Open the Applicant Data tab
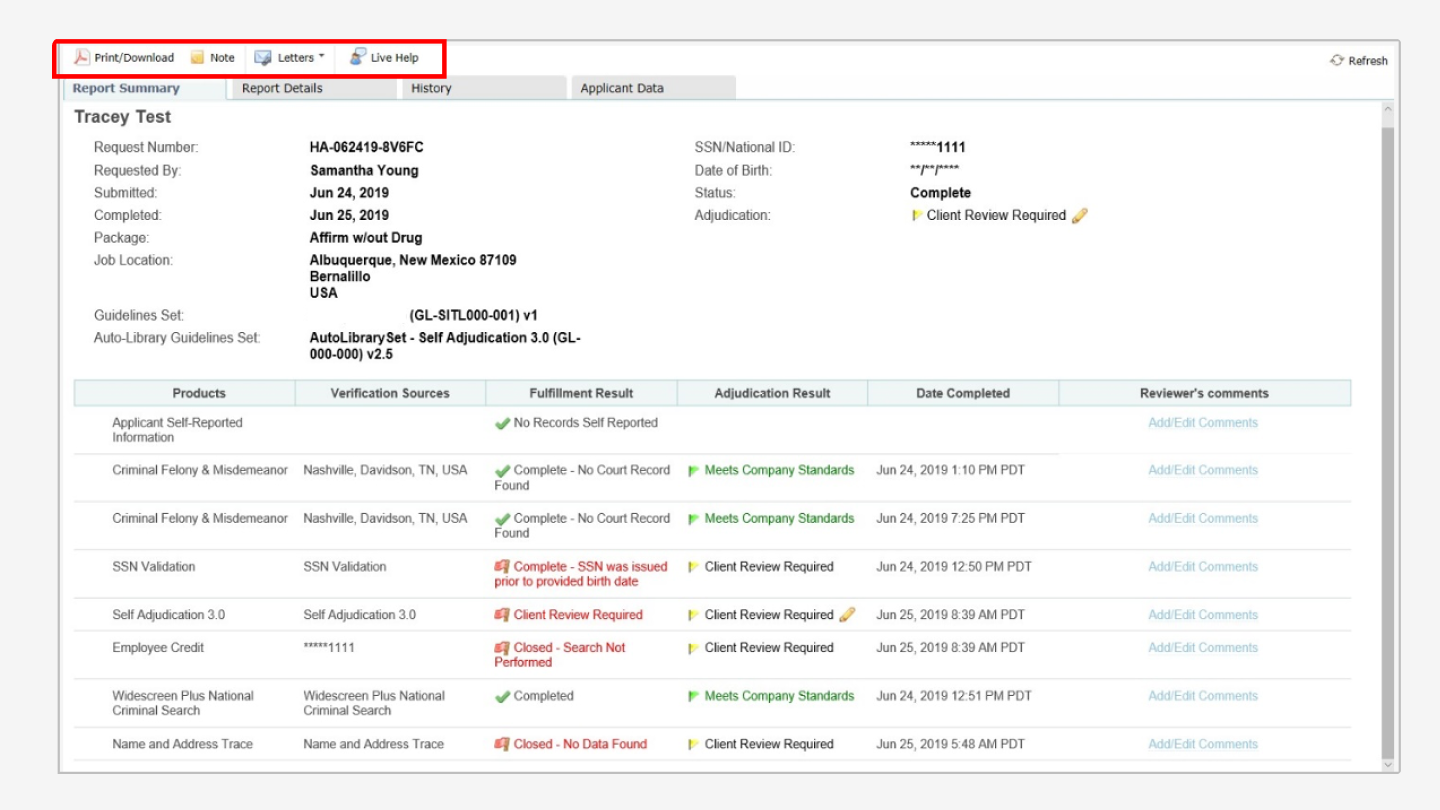 point(622,88)
